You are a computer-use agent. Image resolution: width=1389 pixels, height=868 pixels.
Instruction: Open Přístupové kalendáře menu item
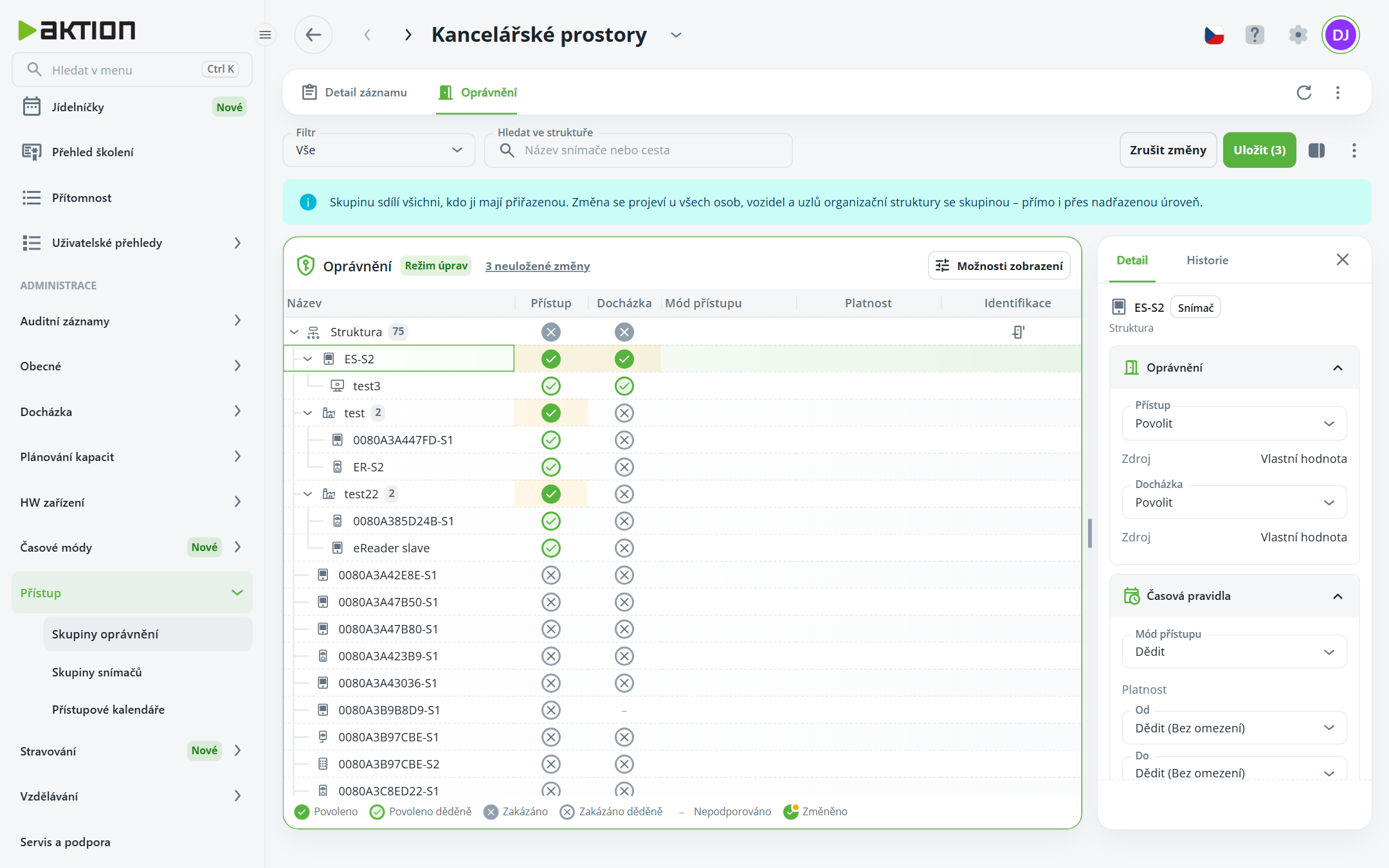(x=108, y=709)
